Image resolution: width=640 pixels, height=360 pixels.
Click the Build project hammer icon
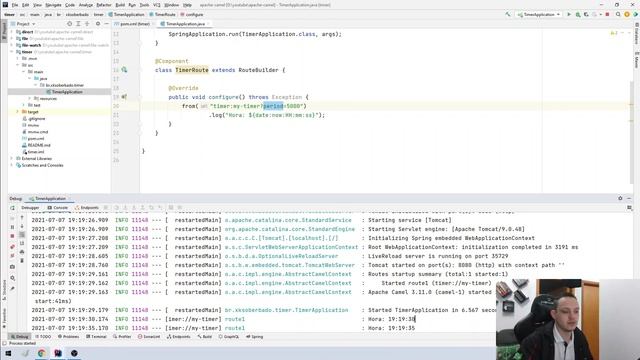click(508, 14)
